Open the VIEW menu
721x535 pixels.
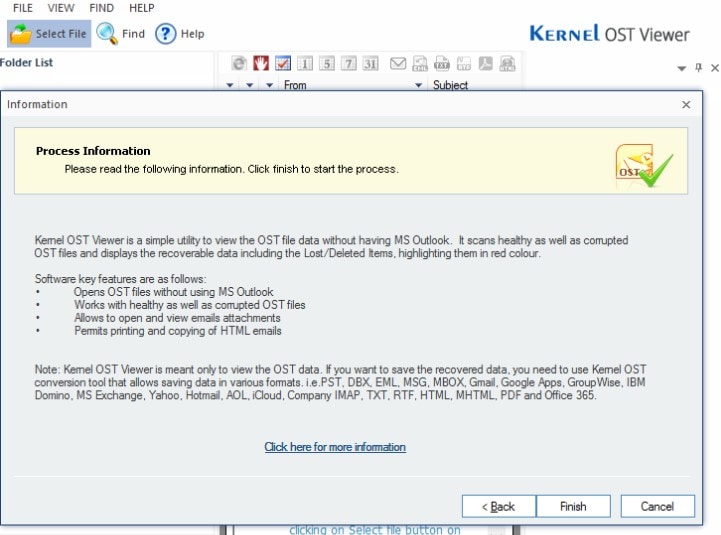[61, 8]
